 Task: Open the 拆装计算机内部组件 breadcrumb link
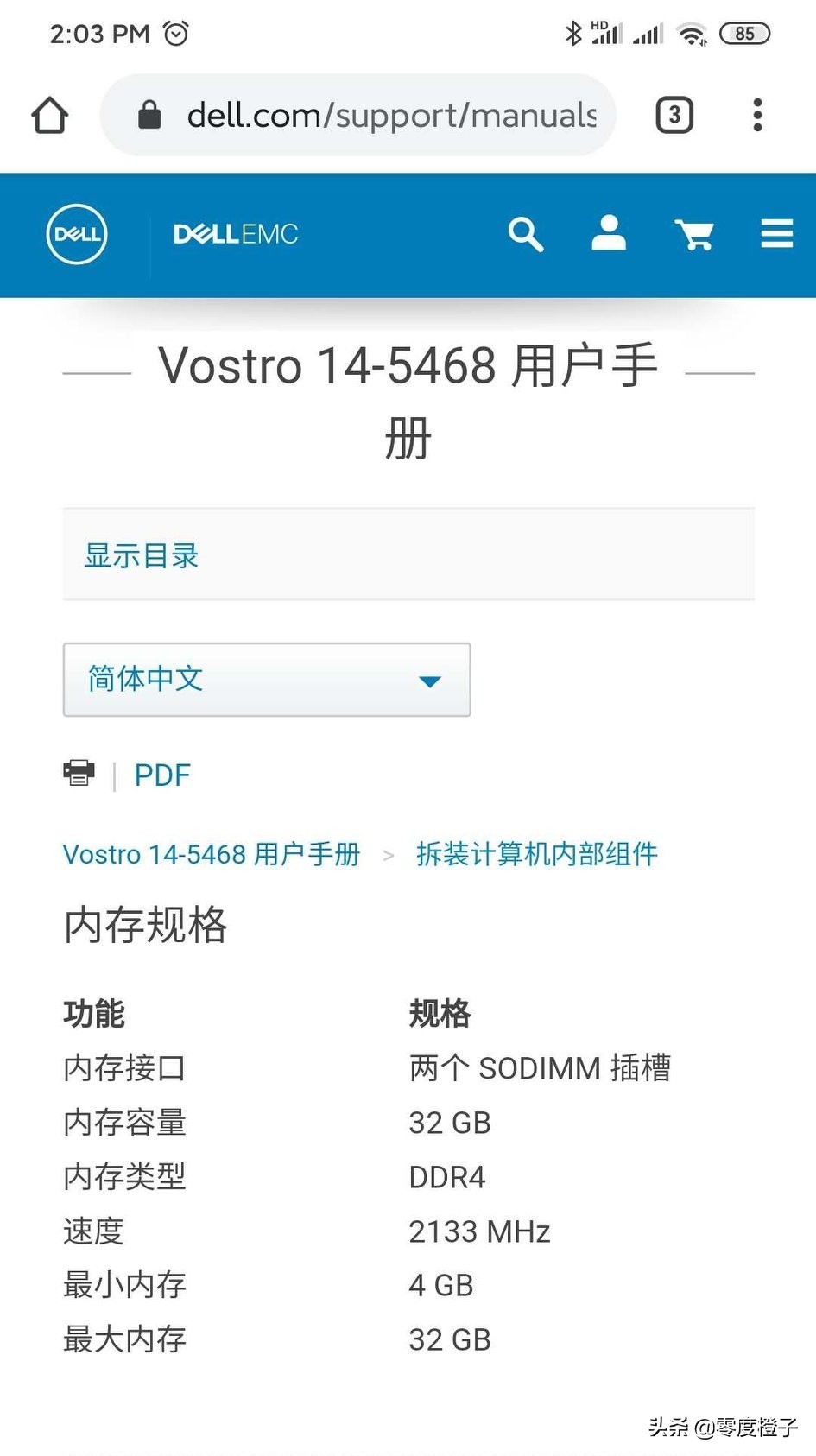(x=537, y=853)
